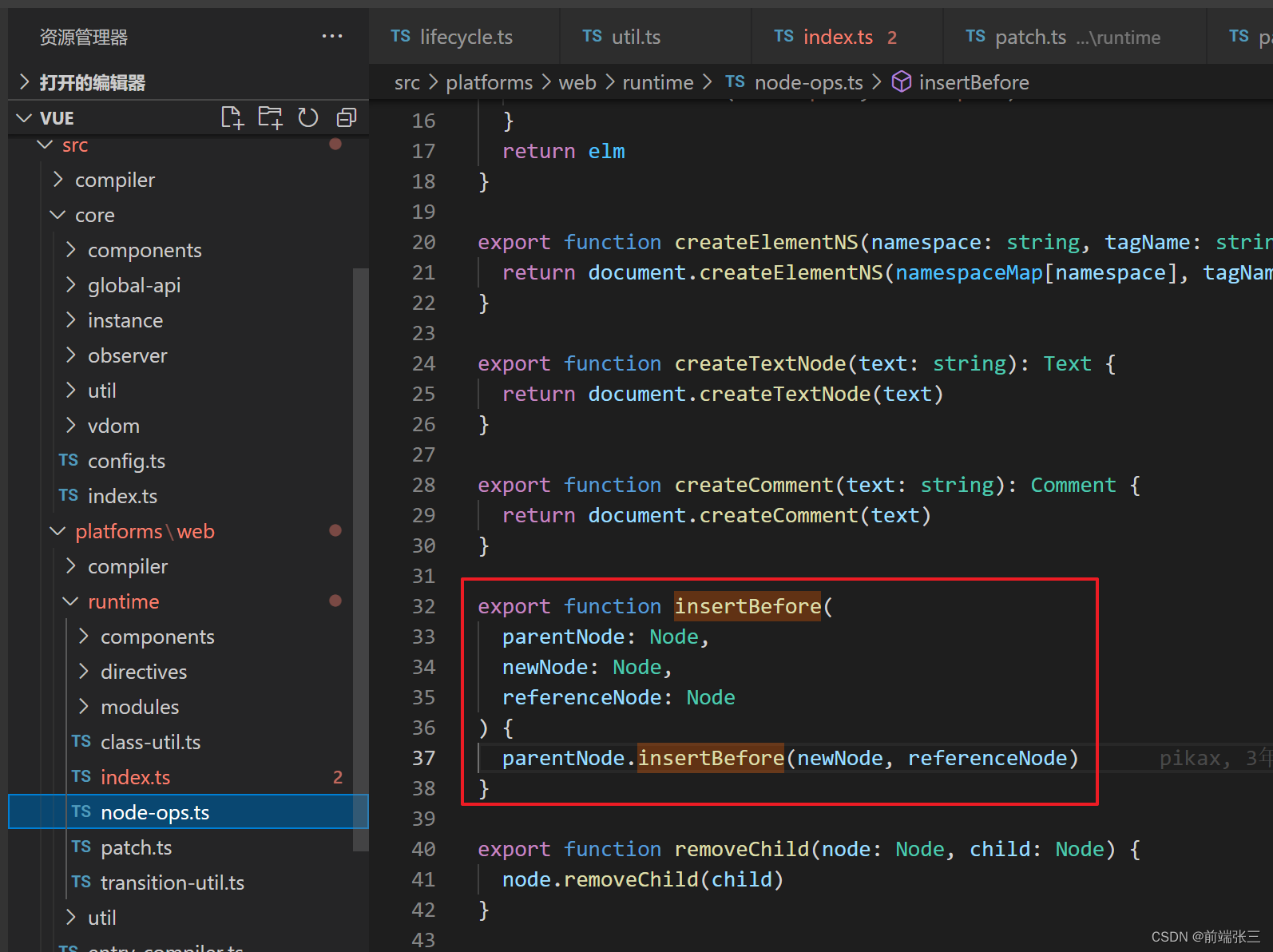Click createComment function name on line 28
Viewport: 1273px width, 952px height.
(753, 485)
